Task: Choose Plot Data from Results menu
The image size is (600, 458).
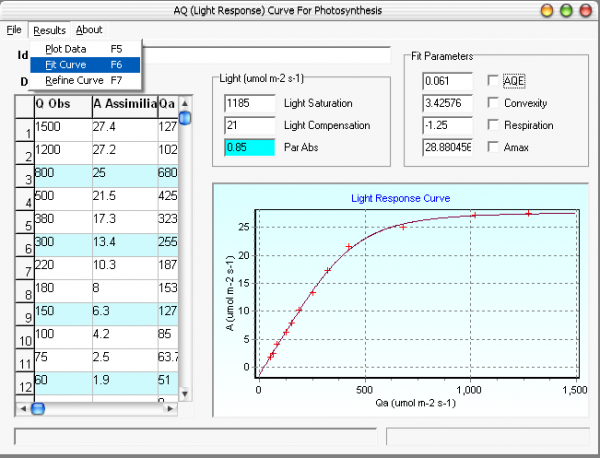Action: (x=85, y=49)
